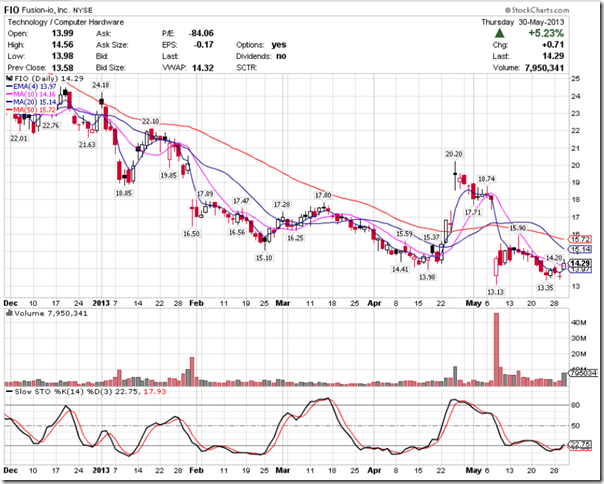
Task: Click the candlestick icon beside FIO (Daily)
Action: pyautogui.click(x=10, y=79)
